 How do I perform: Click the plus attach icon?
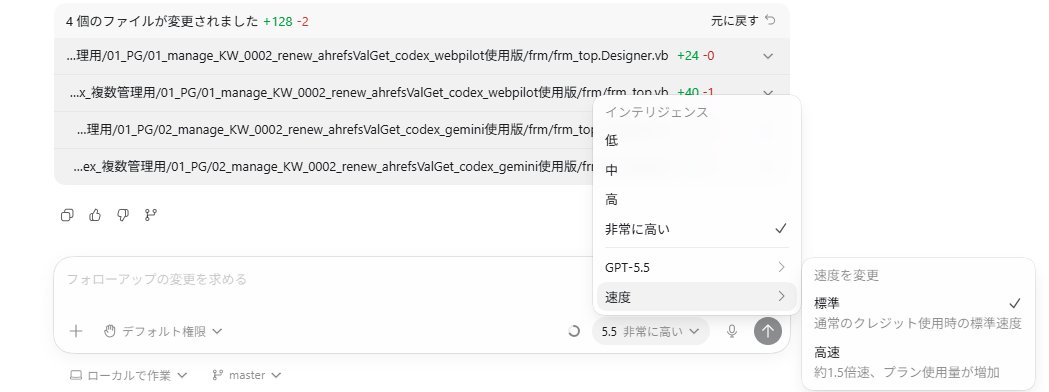[x=76, y=331]
